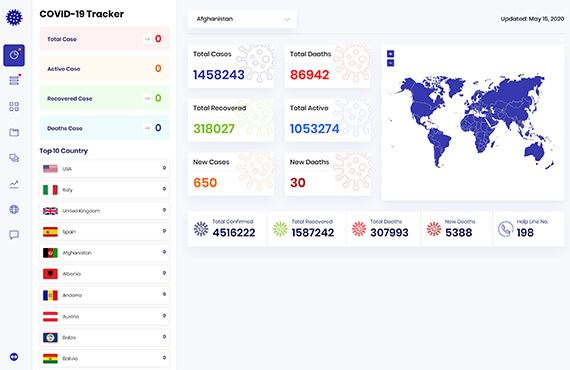Click the Recovered Case summary card
The height and width of the screenshot is (370, 570).
click(104, 98)
